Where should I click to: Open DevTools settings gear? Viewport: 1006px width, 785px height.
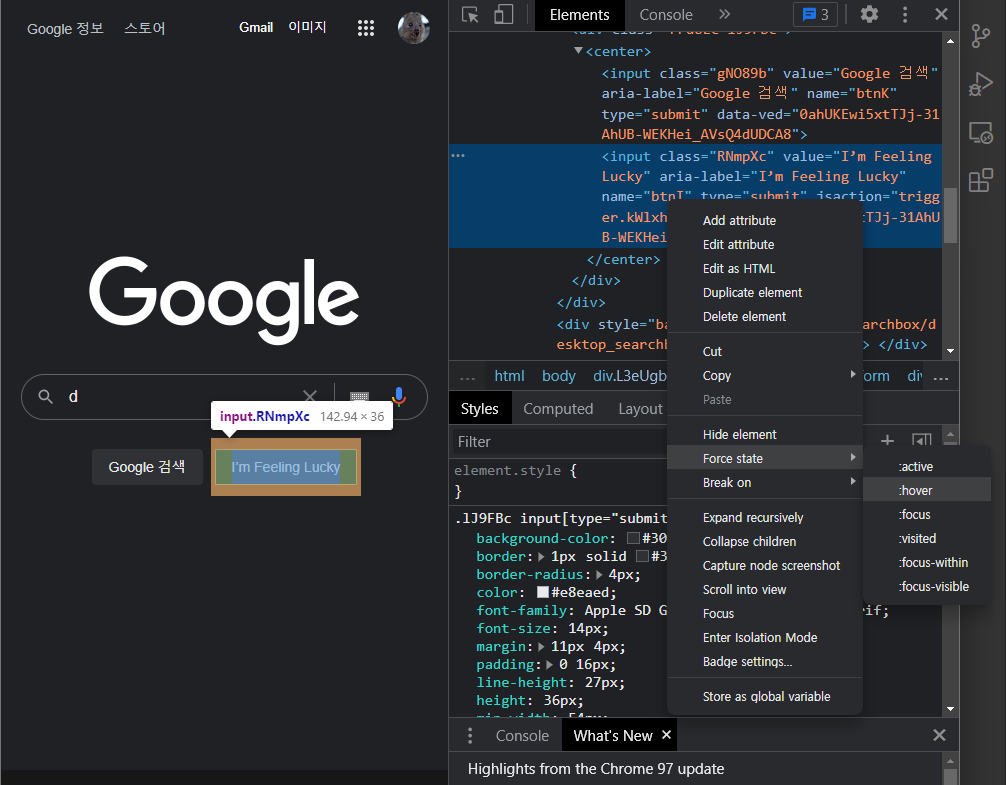click(x=869, y=14)
